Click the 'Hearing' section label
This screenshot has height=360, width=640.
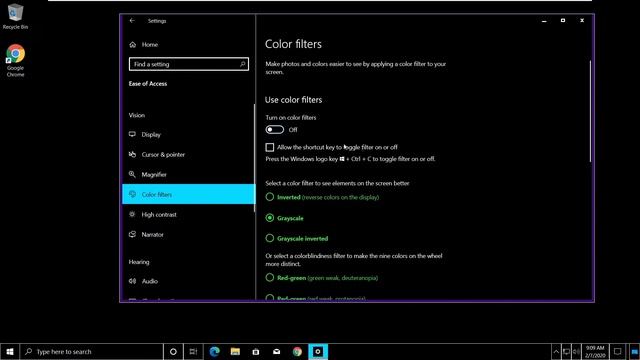point(139,262)
